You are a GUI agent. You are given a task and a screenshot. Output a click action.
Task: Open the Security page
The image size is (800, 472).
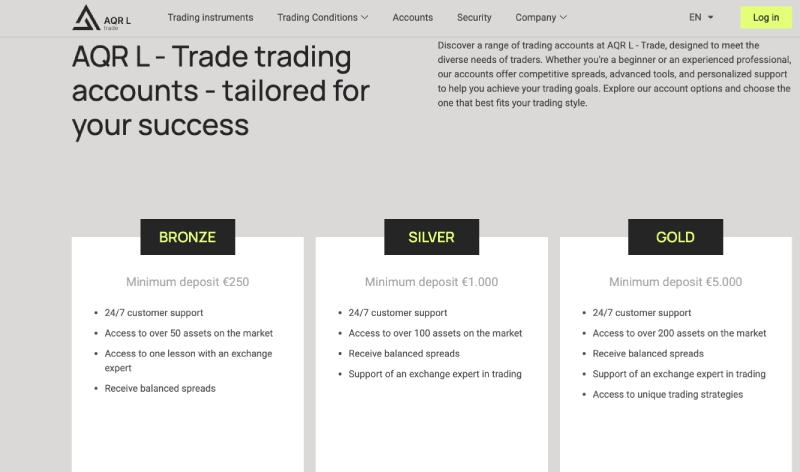tap(474, 17)
